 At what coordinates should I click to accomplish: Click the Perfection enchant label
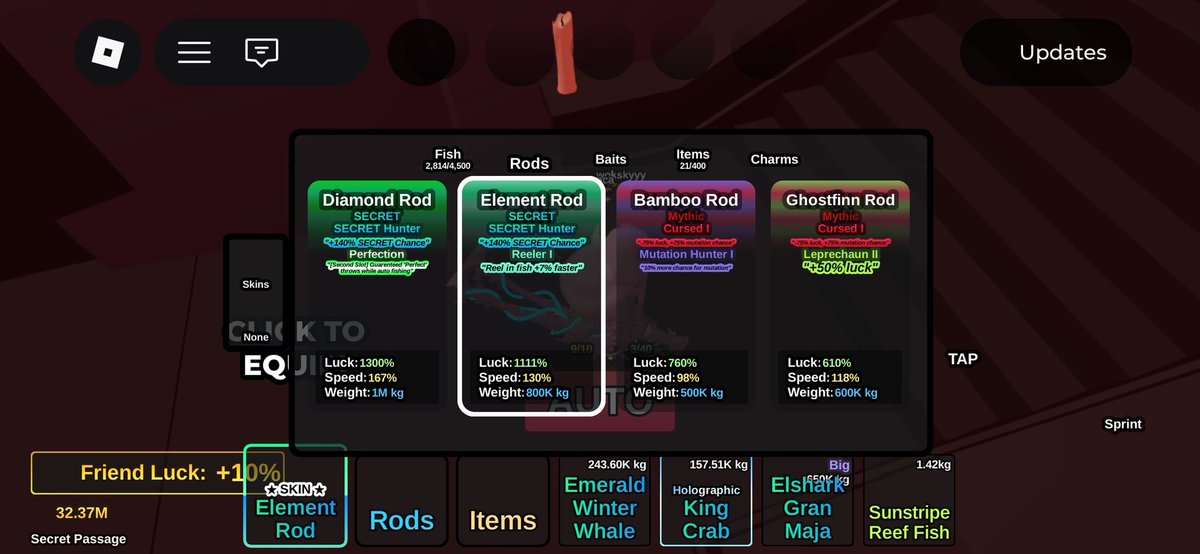click(x=377, y=254)
